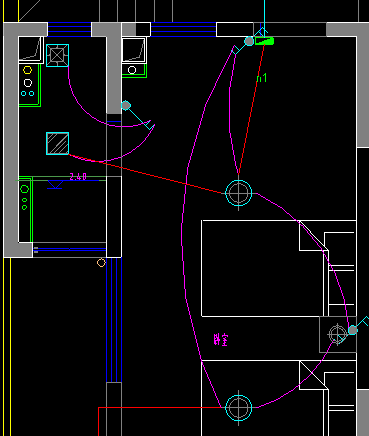The height and width of the screenshot is (436, 369).
Task: Click the red wire near the n1 label
Action: point(252,109)
